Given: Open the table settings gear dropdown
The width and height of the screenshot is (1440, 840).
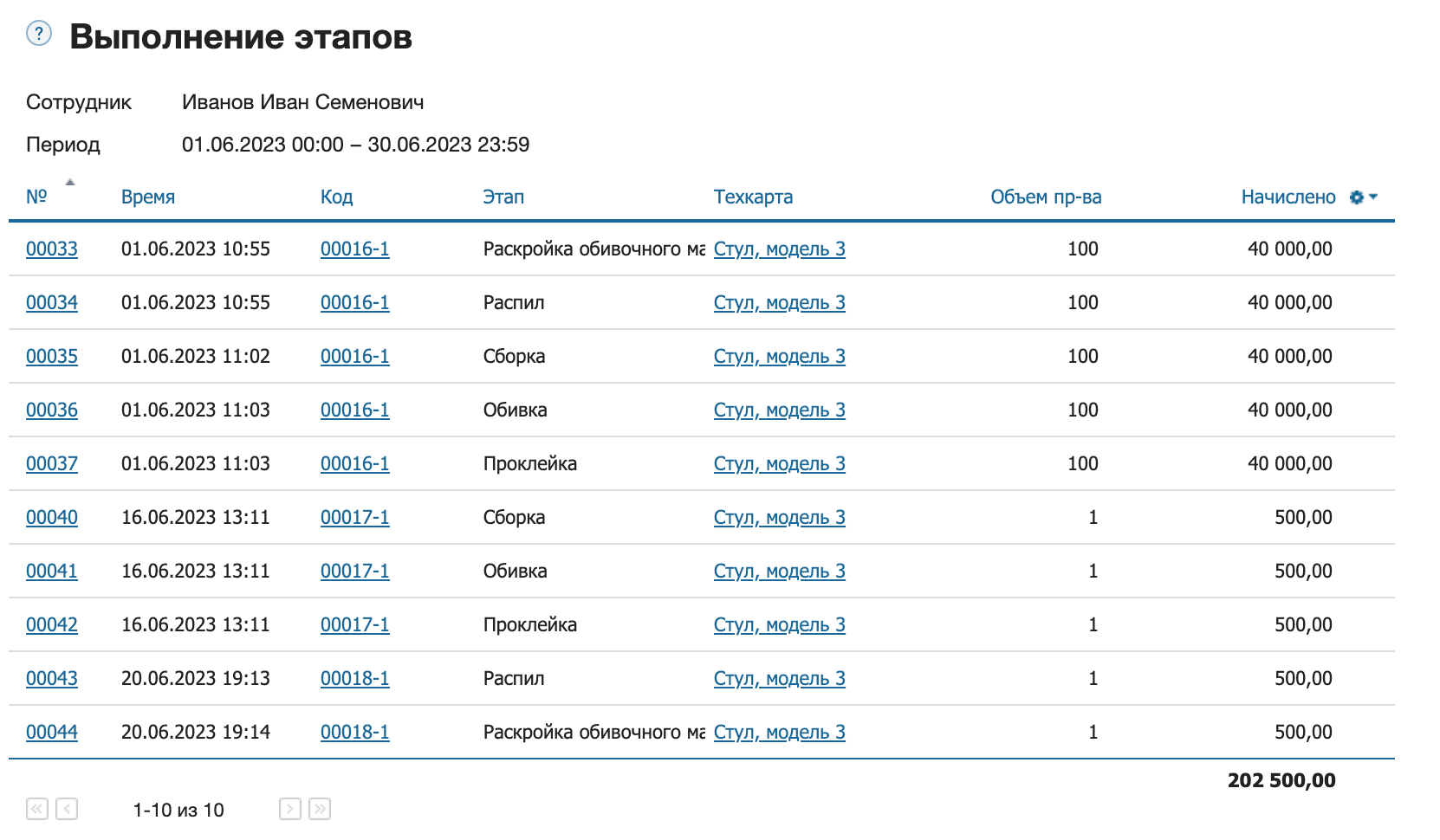Looking at the screenshot, I should pos(1362,197).
